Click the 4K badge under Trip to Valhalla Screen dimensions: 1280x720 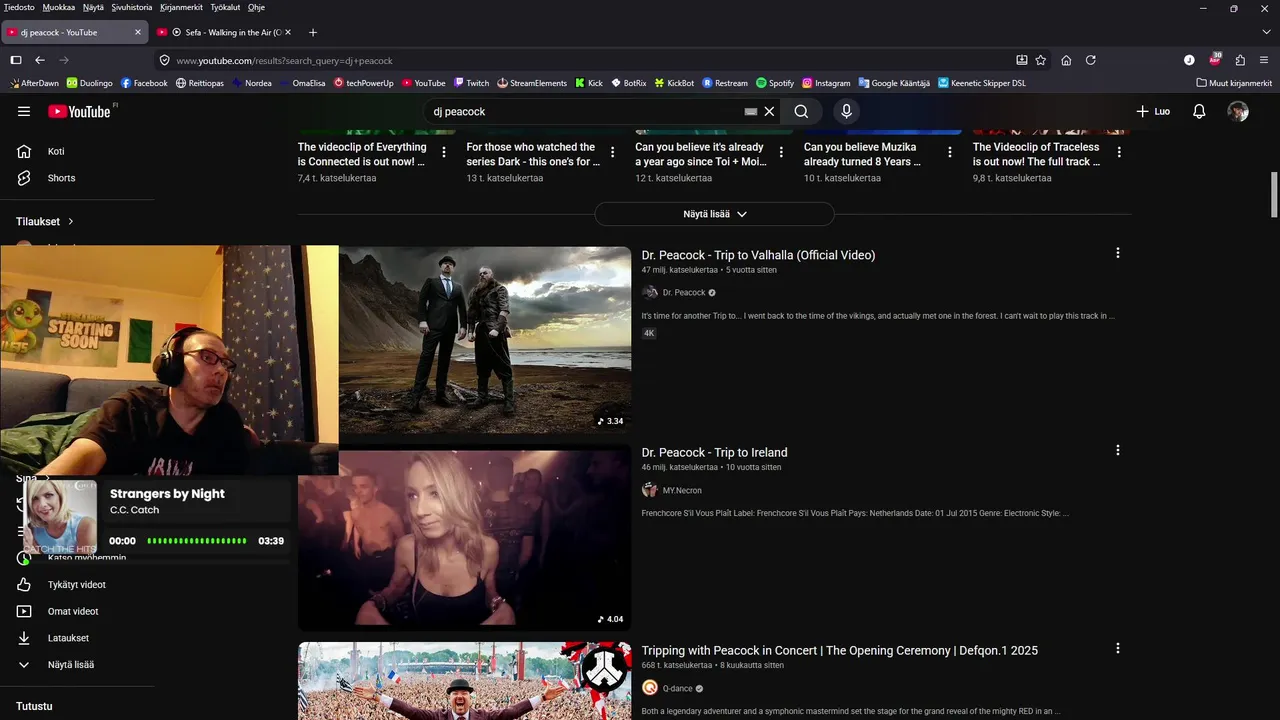click(x=649, y=334)
